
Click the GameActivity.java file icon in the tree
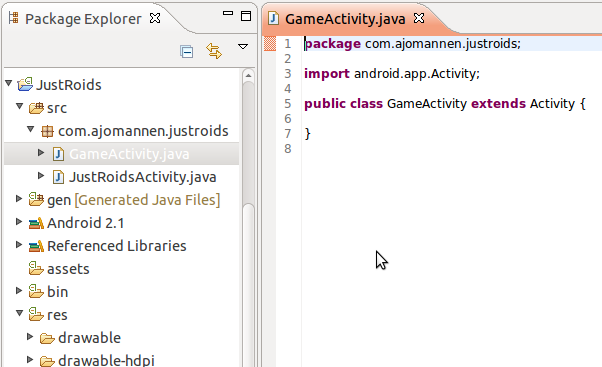click(x=58, y=154)
